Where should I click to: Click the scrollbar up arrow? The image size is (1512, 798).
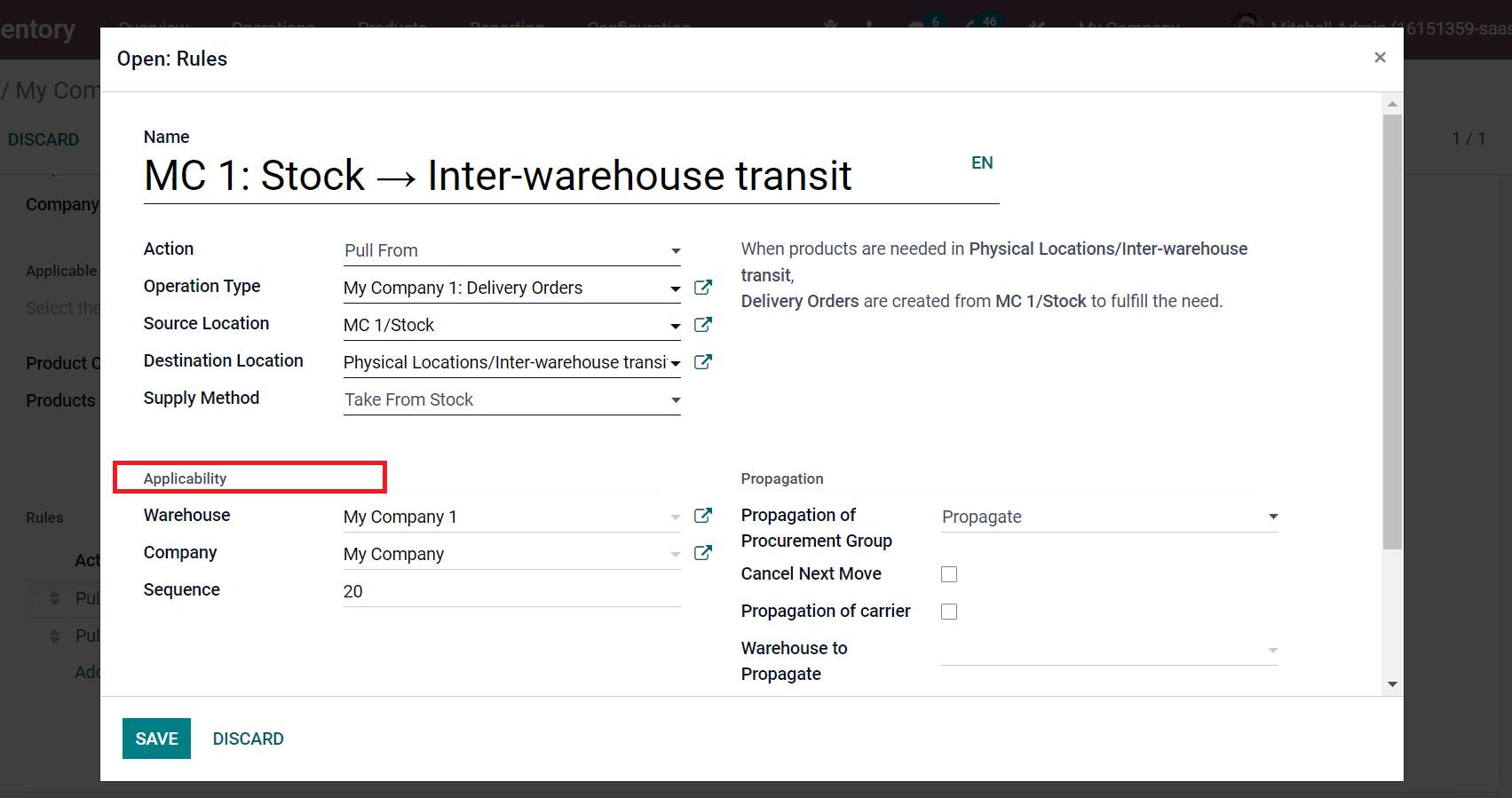1392,104
